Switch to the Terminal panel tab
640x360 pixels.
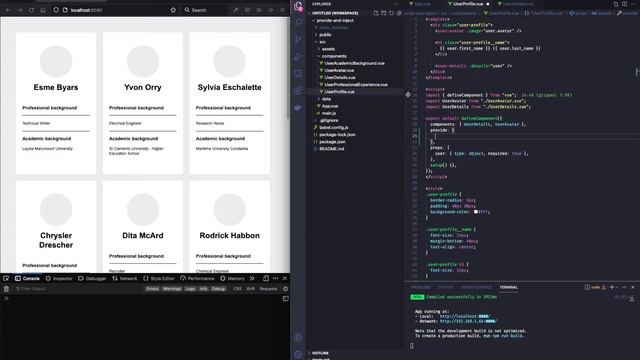click(509, 287)
